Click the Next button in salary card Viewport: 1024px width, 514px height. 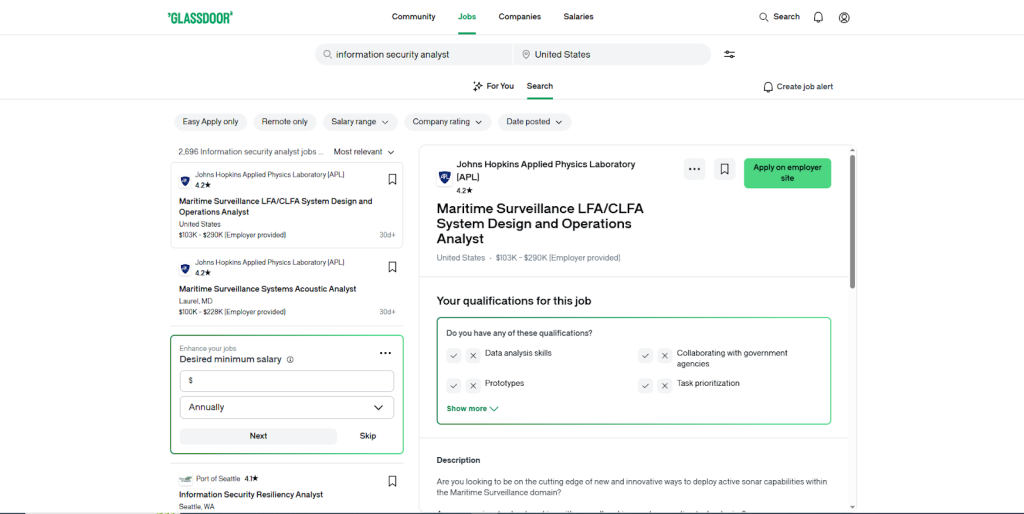(x=258, y=436)
